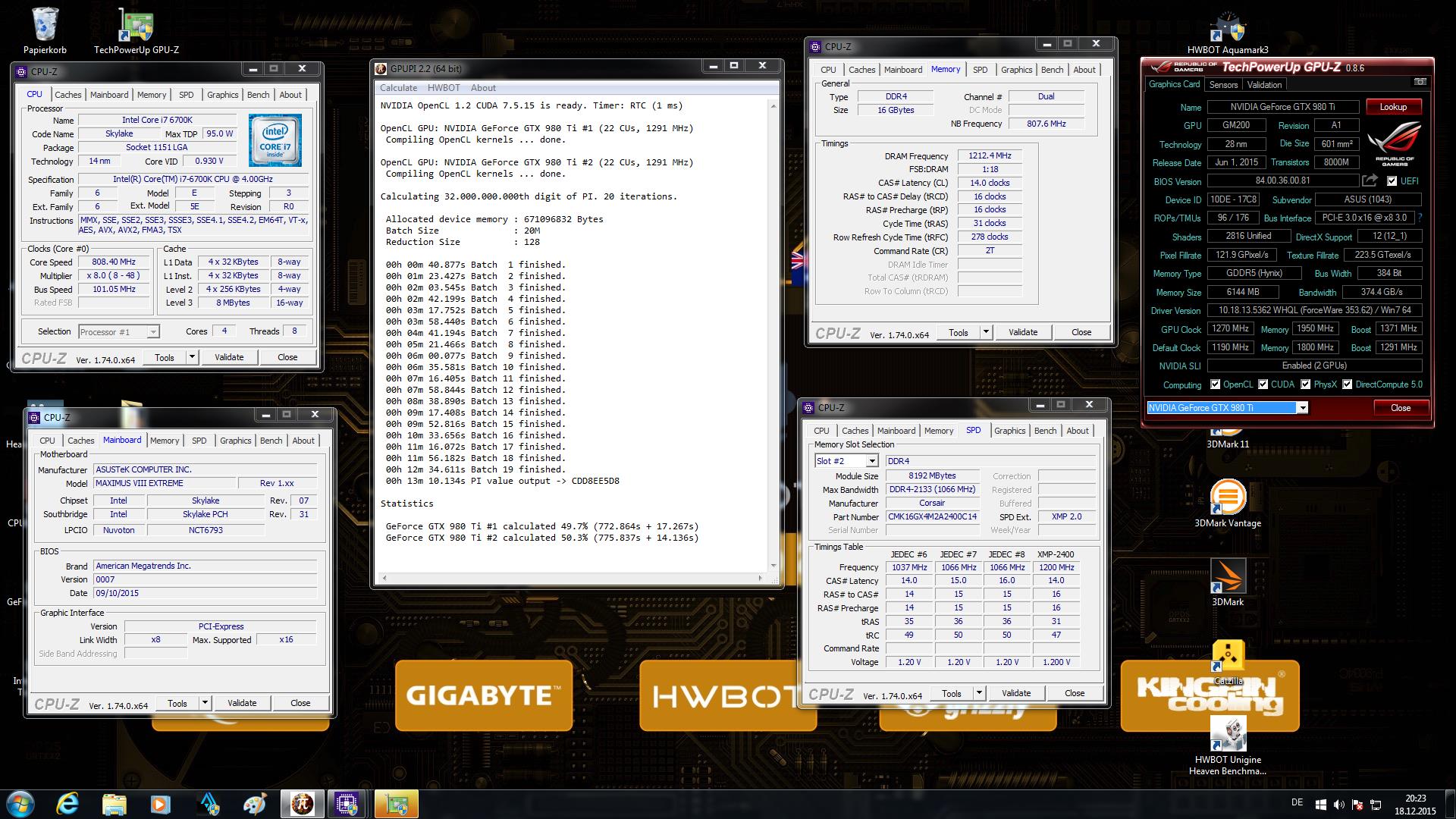Select Graphics tab in SPD CPU-Z window
Viewport: 1456px width, 819px height.
coord(1009,431)
